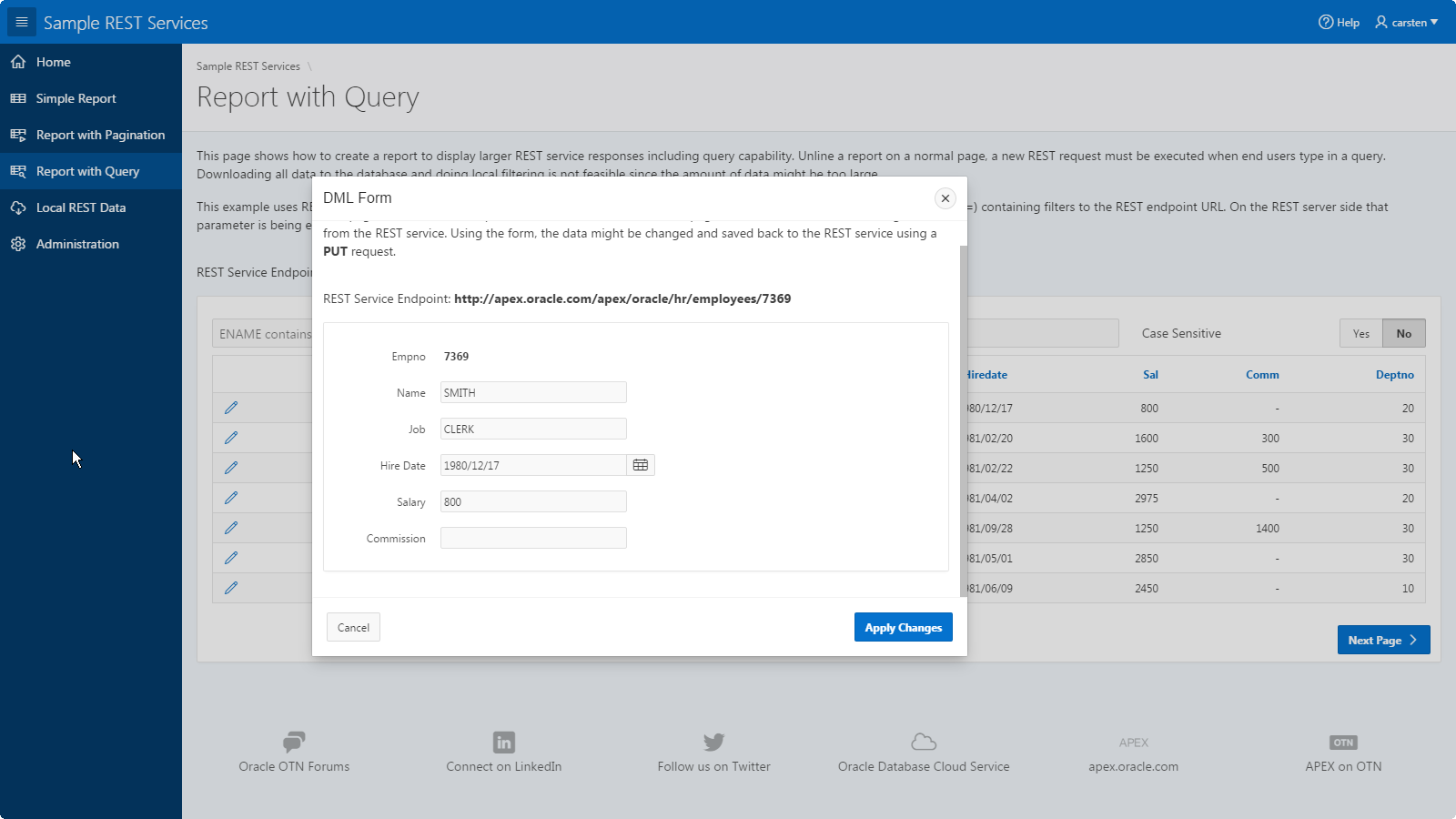Image resolution: width=1456 pixels, height=819 pixels.
Task: Click the hamburger navigation menu icon
Action: 22,22
